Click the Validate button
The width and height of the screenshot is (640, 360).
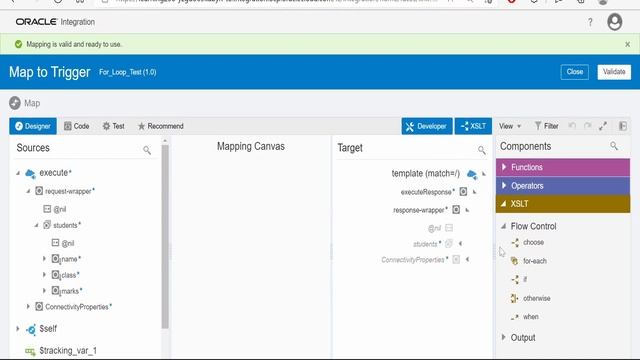(614, 72)
